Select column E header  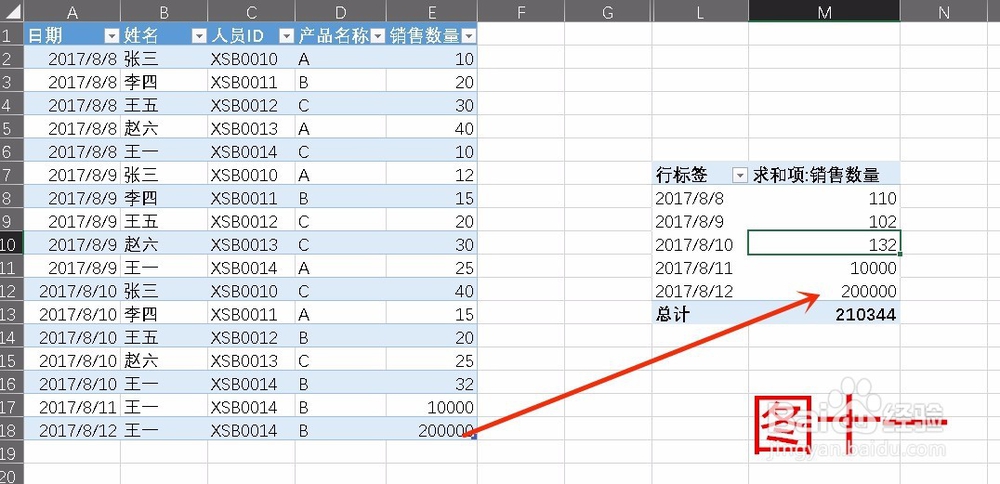(432, 11)
